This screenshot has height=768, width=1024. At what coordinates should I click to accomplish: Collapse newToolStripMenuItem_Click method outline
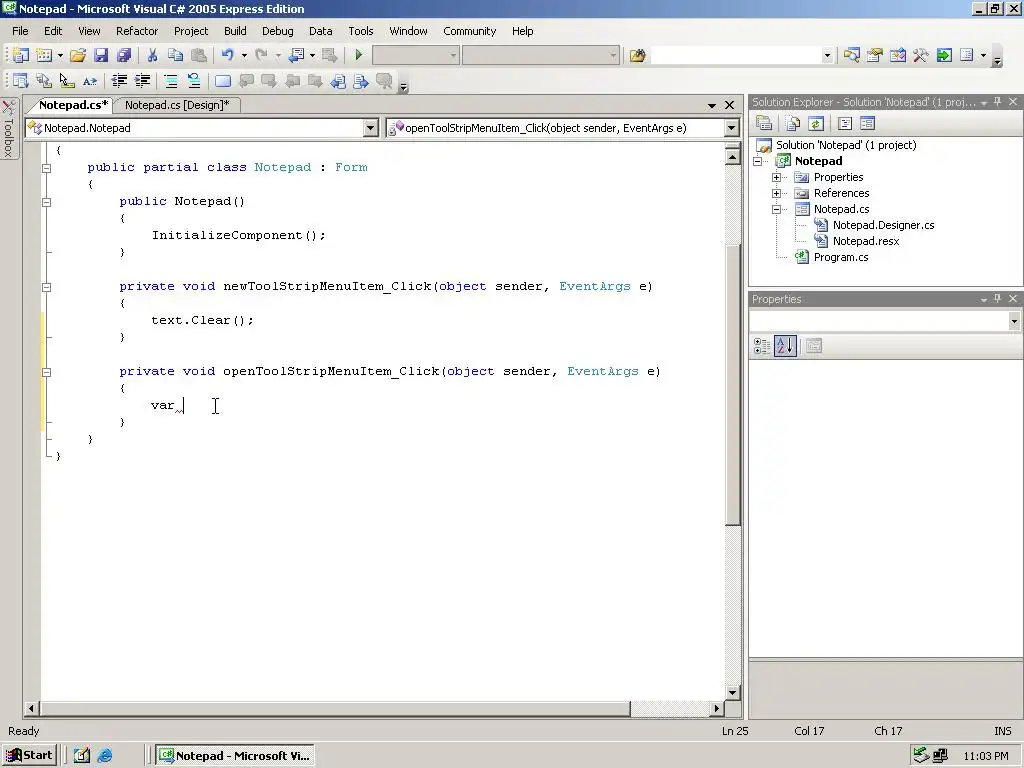pyautogui.click(x=46, y=287)
